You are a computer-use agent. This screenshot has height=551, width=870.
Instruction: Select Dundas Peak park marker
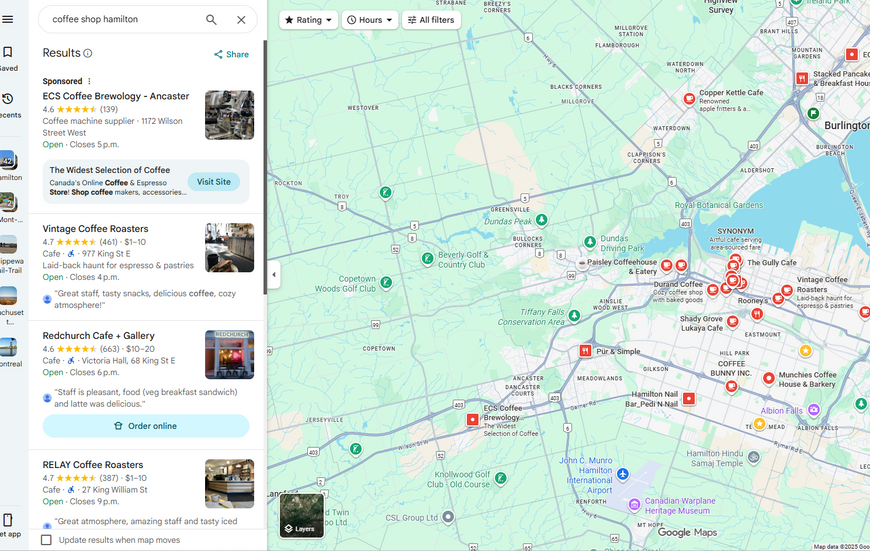(x=542, y=220)
